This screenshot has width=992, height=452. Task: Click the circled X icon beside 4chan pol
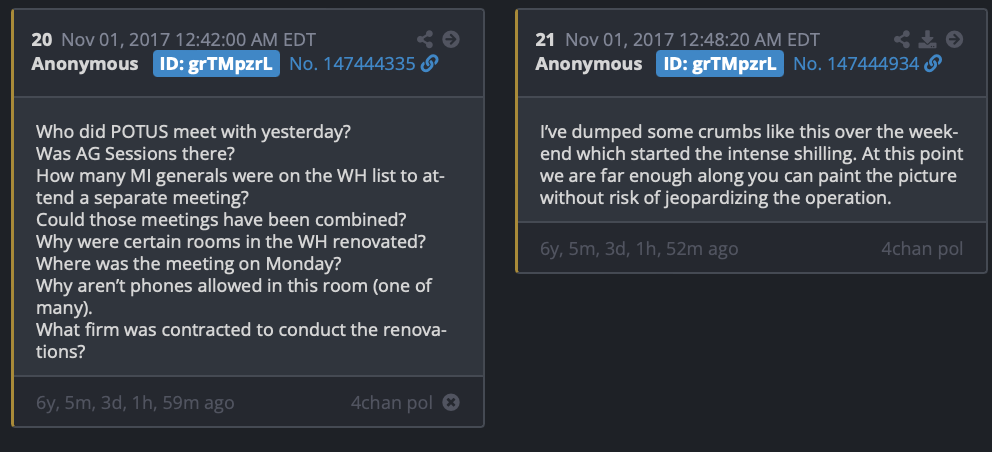coord(451,403)
